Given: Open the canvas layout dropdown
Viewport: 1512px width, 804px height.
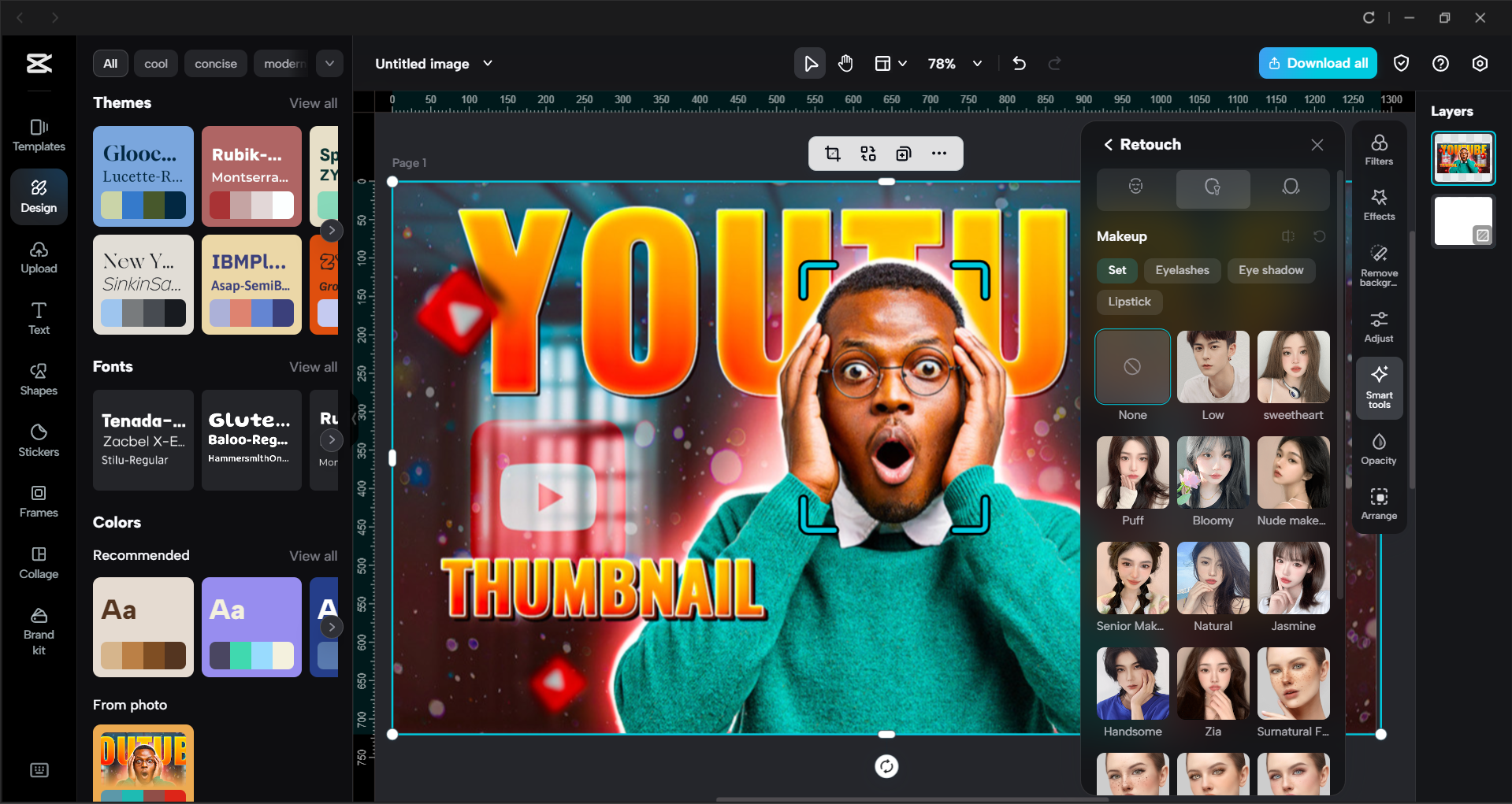Looking at the screenshot, I should (x=890, y=63).
